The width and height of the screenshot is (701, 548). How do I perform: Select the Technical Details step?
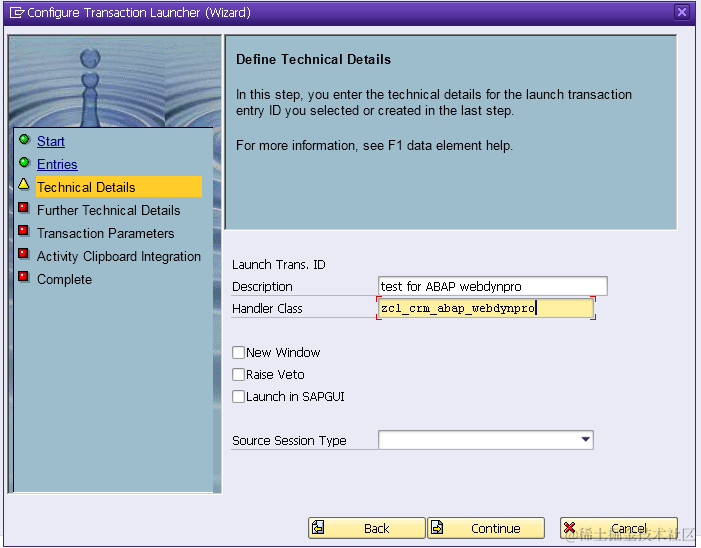[119, 187]
